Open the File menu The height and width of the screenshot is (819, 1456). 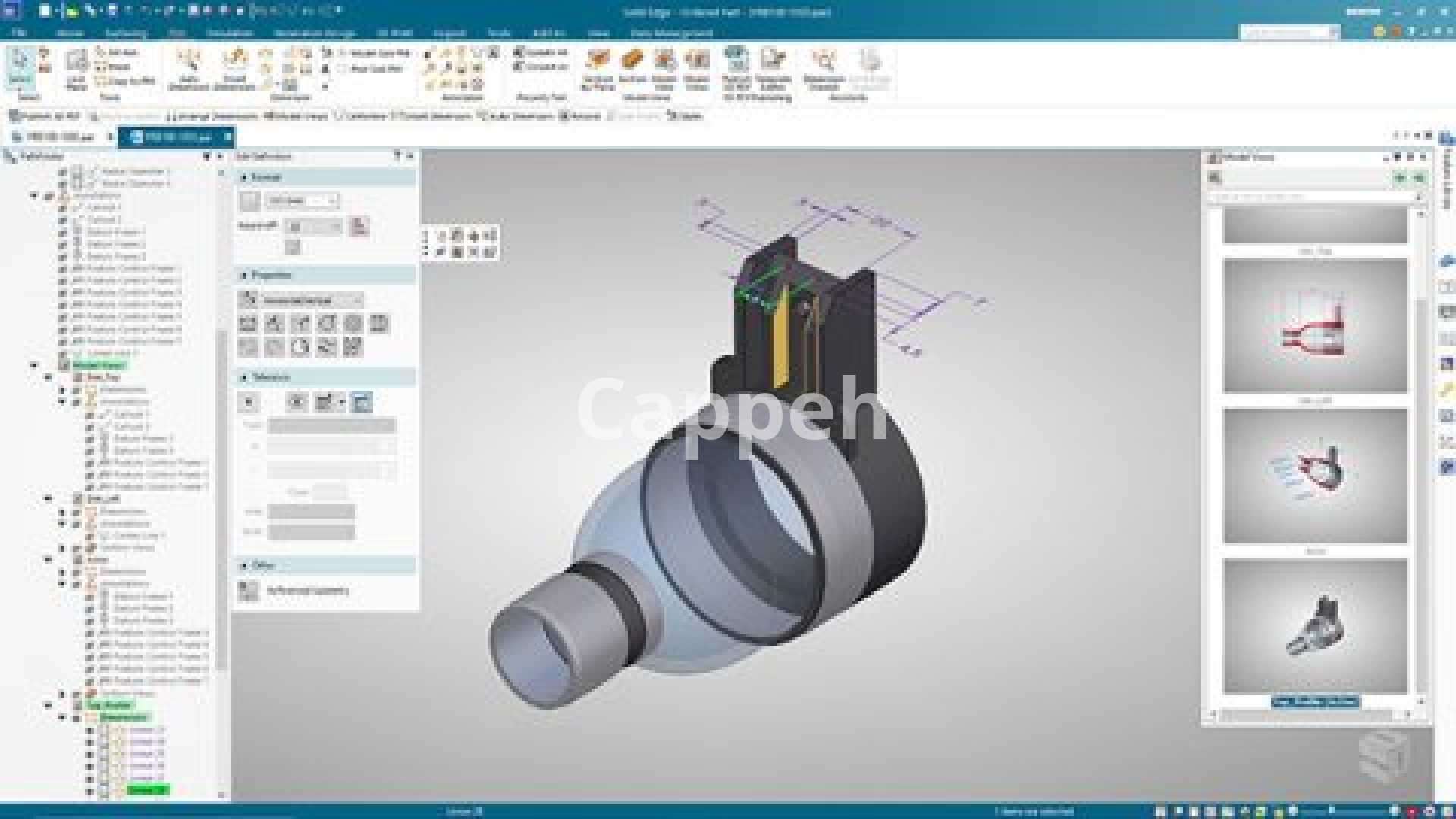(20, 33)
